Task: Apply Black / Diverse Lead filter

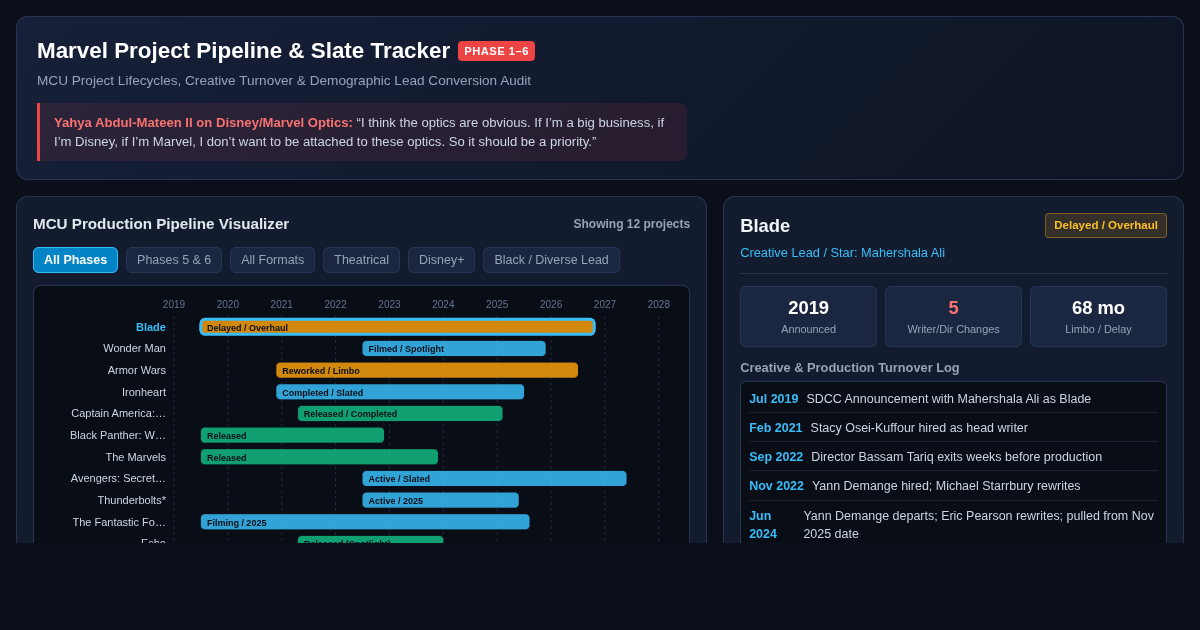Action: [x=551, y=260]
